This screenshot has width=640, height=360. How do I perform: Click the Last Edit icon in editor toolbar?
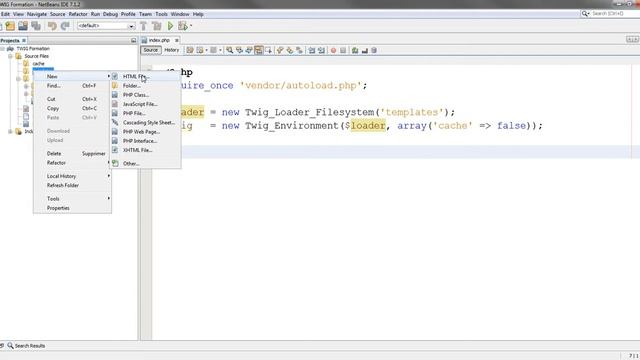point(190,50)
